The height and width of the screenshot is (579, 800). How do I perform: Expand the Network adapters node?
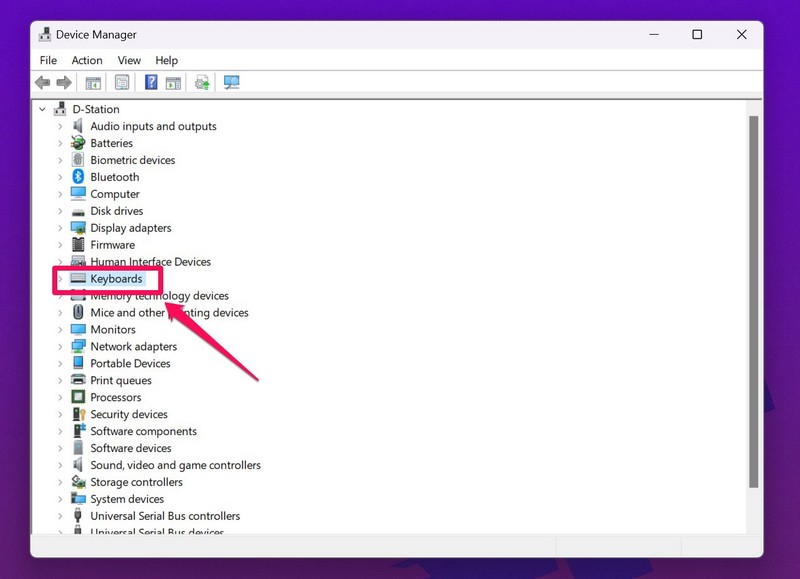coord(60,347)
